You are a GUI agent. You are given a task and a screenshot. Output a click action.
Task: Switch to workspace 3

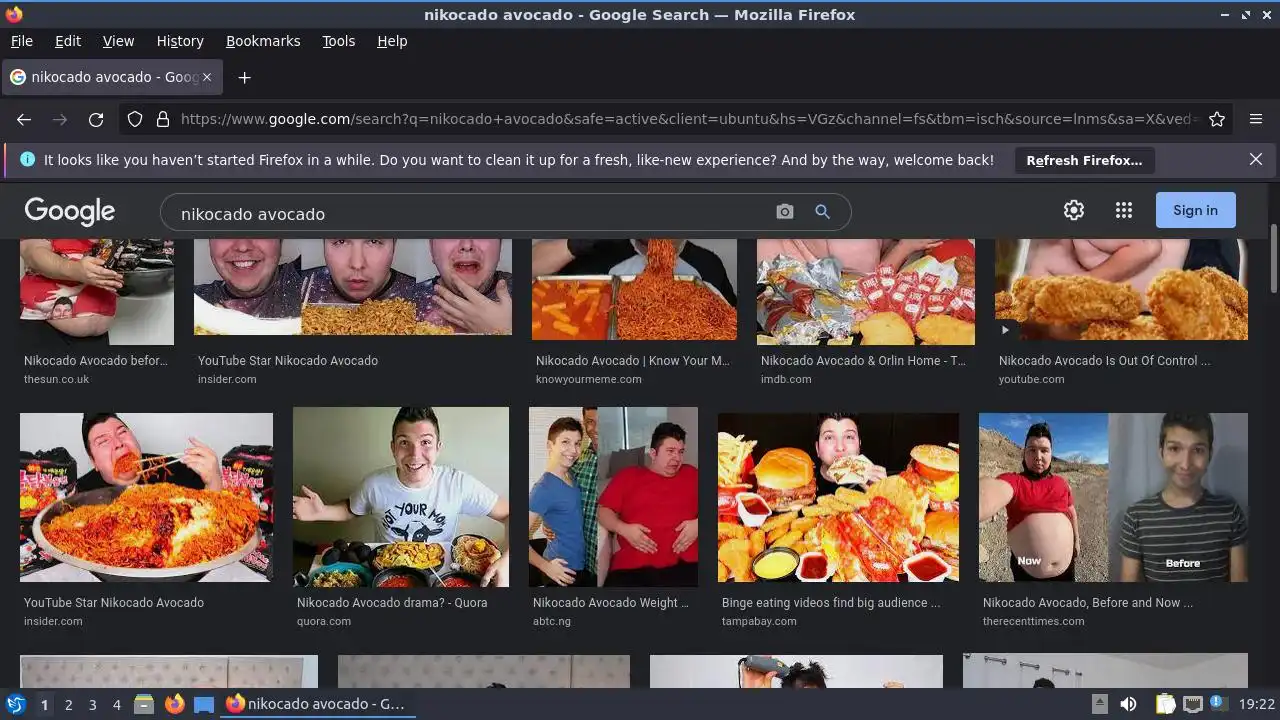[92, 704]
